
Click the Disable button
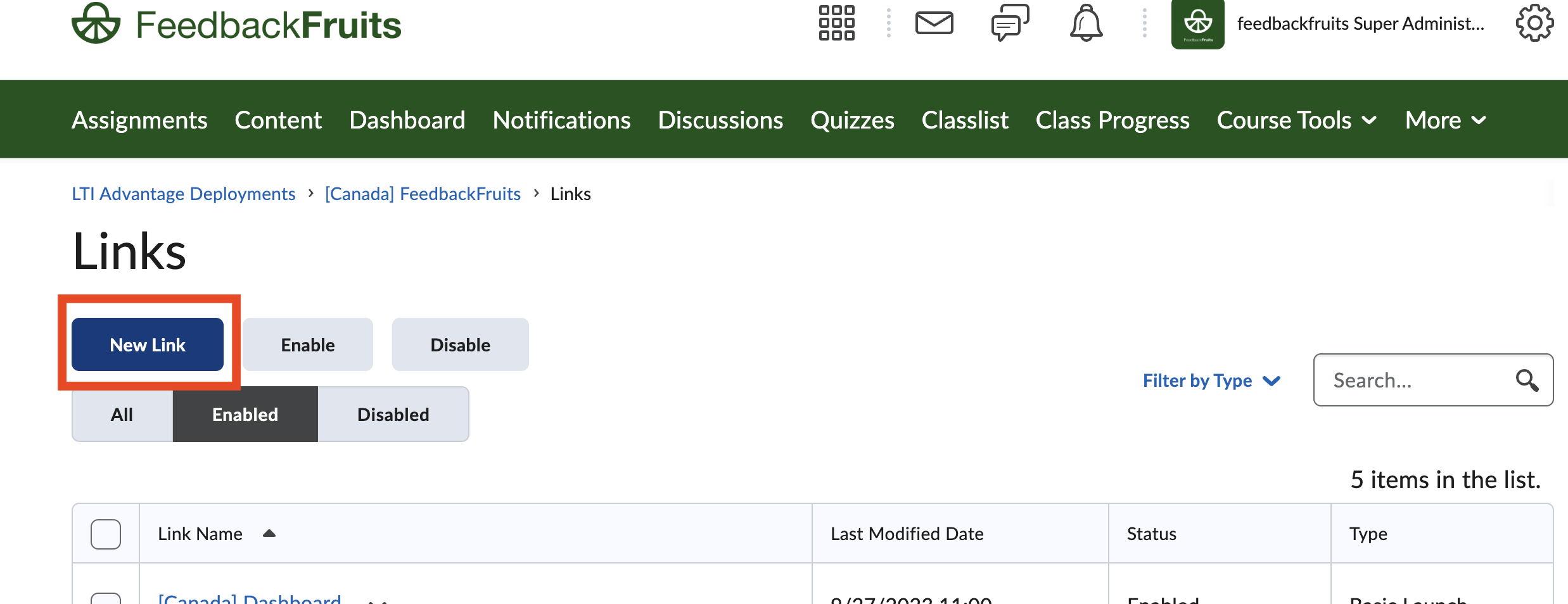[x=461, y=344]
